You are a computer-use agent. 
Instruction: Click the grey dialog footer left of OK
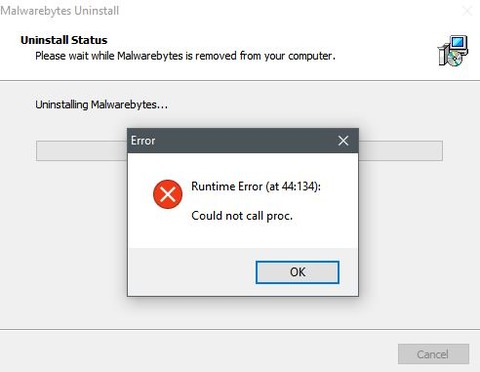(192, 272)
